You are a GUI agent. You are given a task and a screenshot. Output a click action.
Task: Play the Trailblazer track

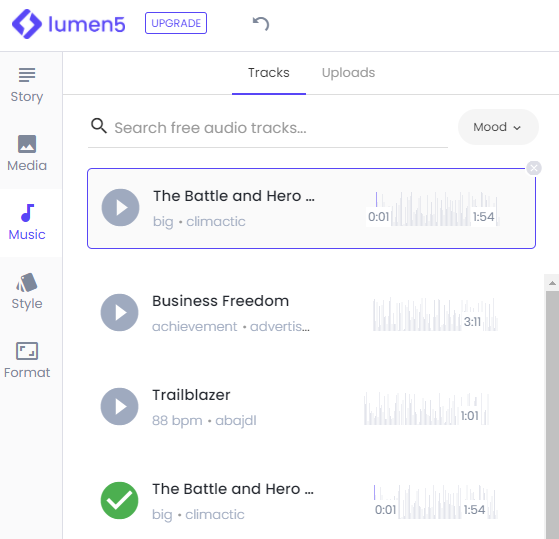click(x=119, y=407)
